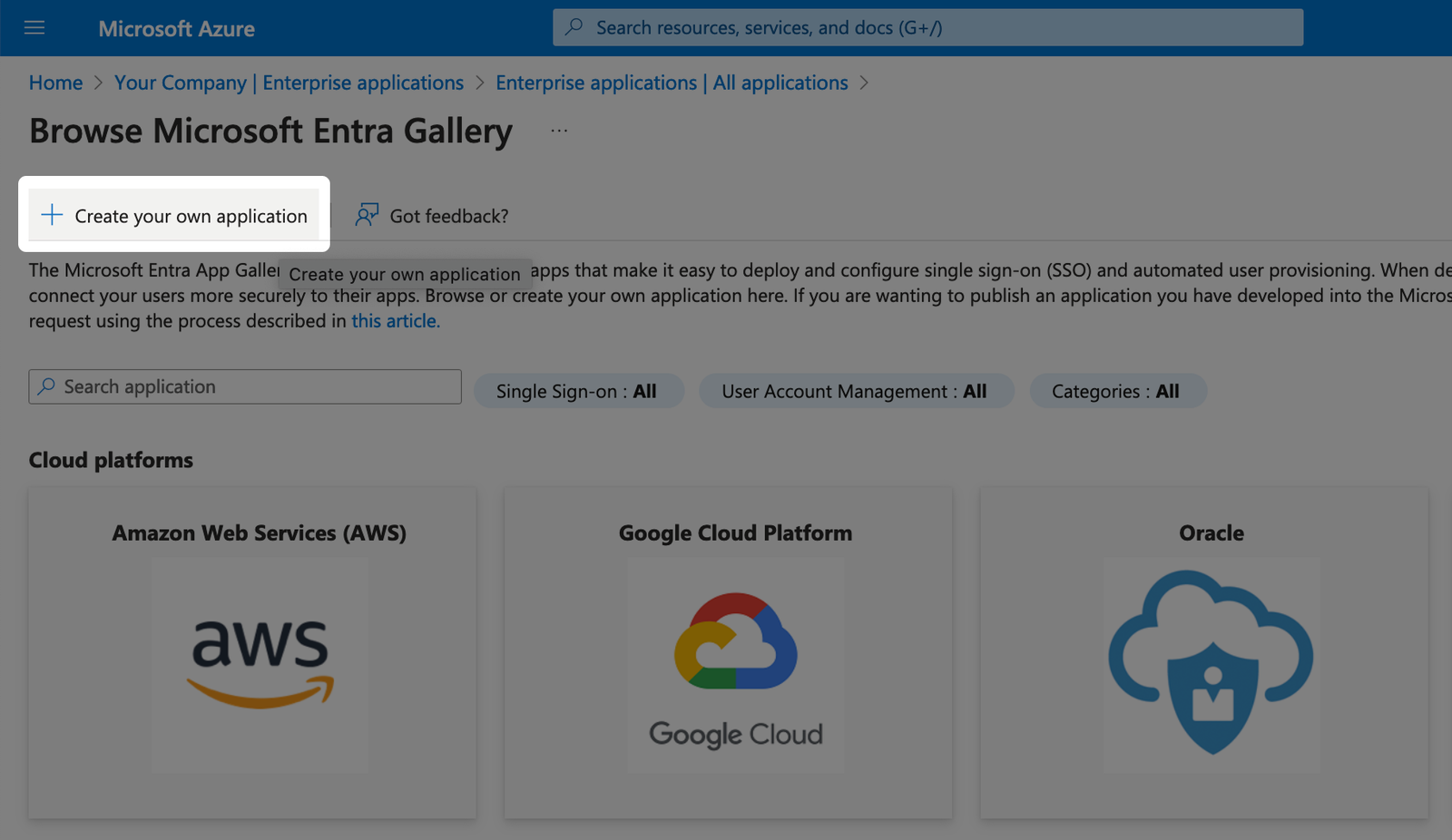Focus the global Azure search bar
Screen dimensions: 1452x840
pos(927,28)
